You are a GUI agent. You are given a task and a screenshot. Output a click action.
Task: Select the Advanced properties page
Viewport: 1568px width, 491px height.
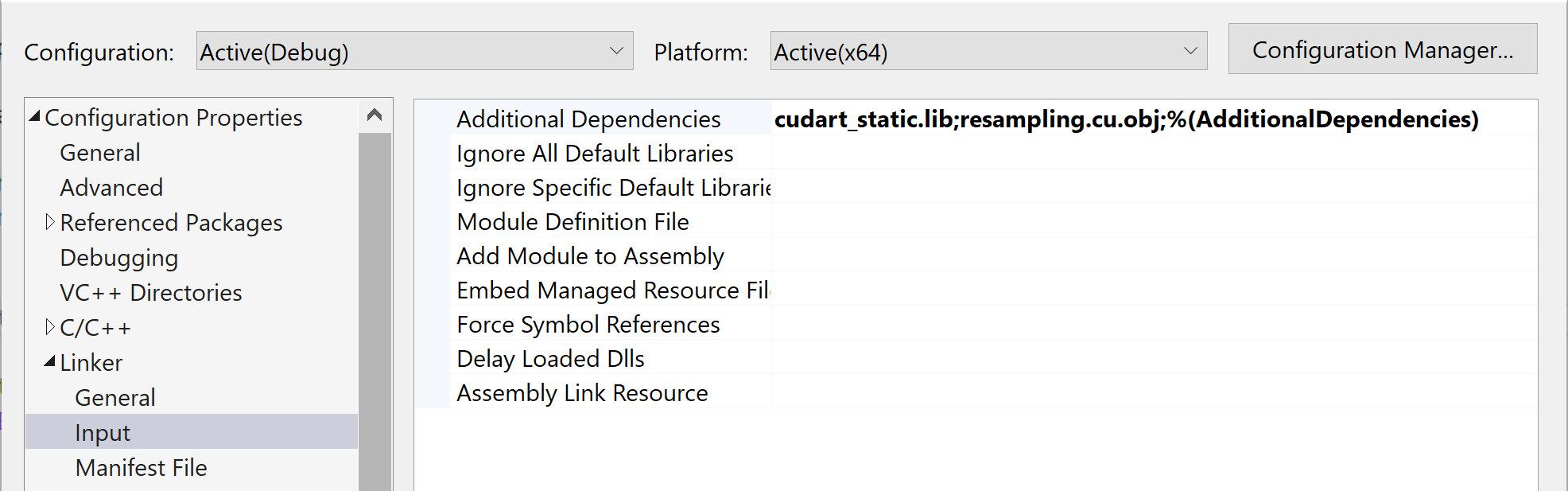coord(111,187)
